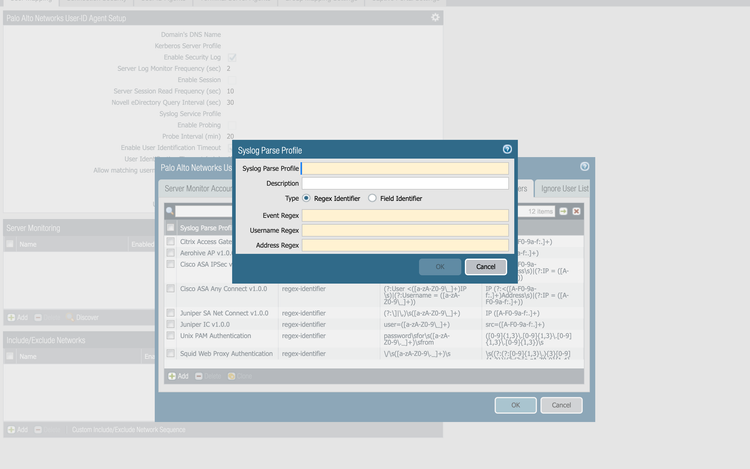
Task: Focus the Description field
Action: [x=405, y=183]
